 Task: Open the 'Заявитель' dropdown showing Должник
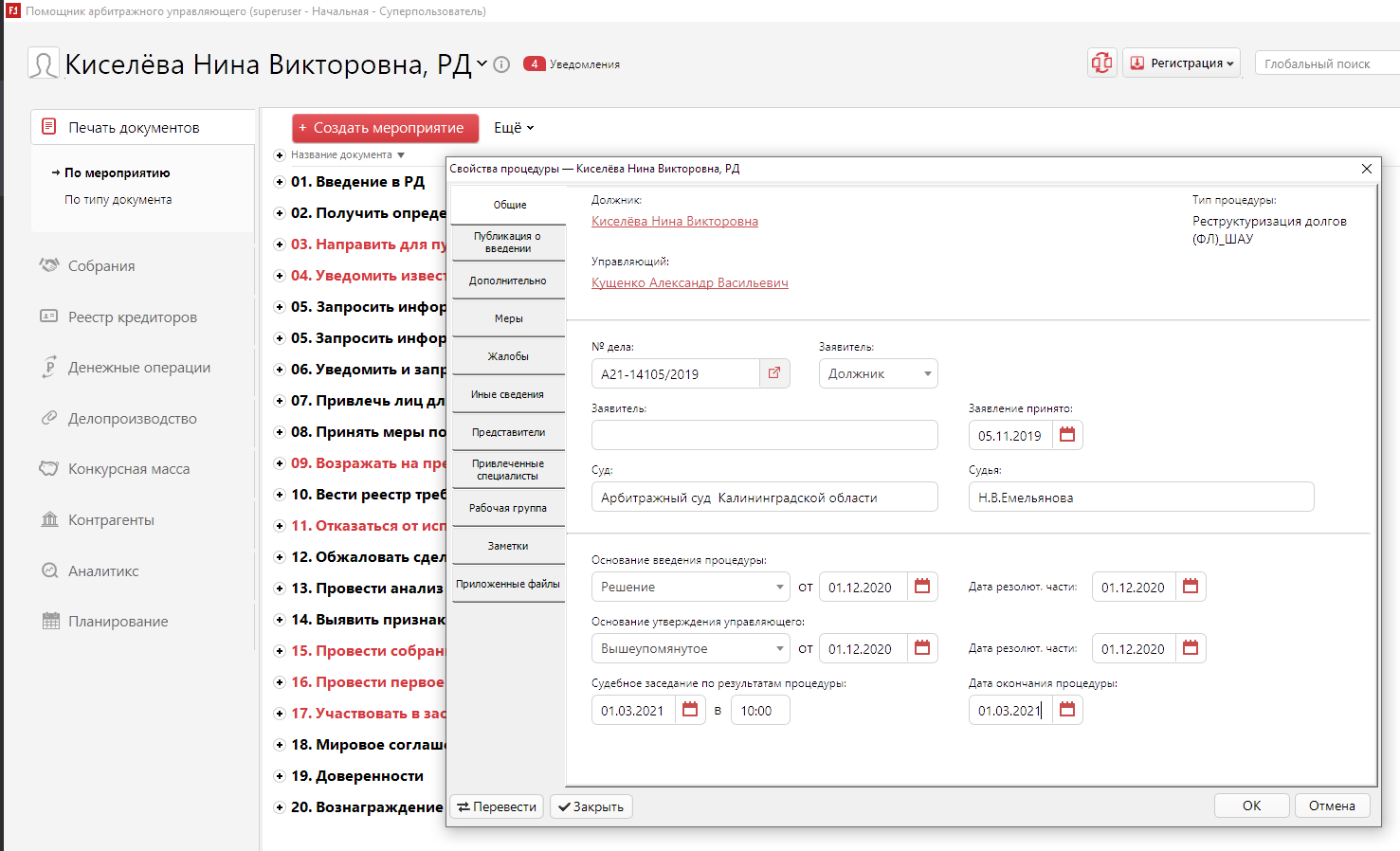tap(878, 373)
